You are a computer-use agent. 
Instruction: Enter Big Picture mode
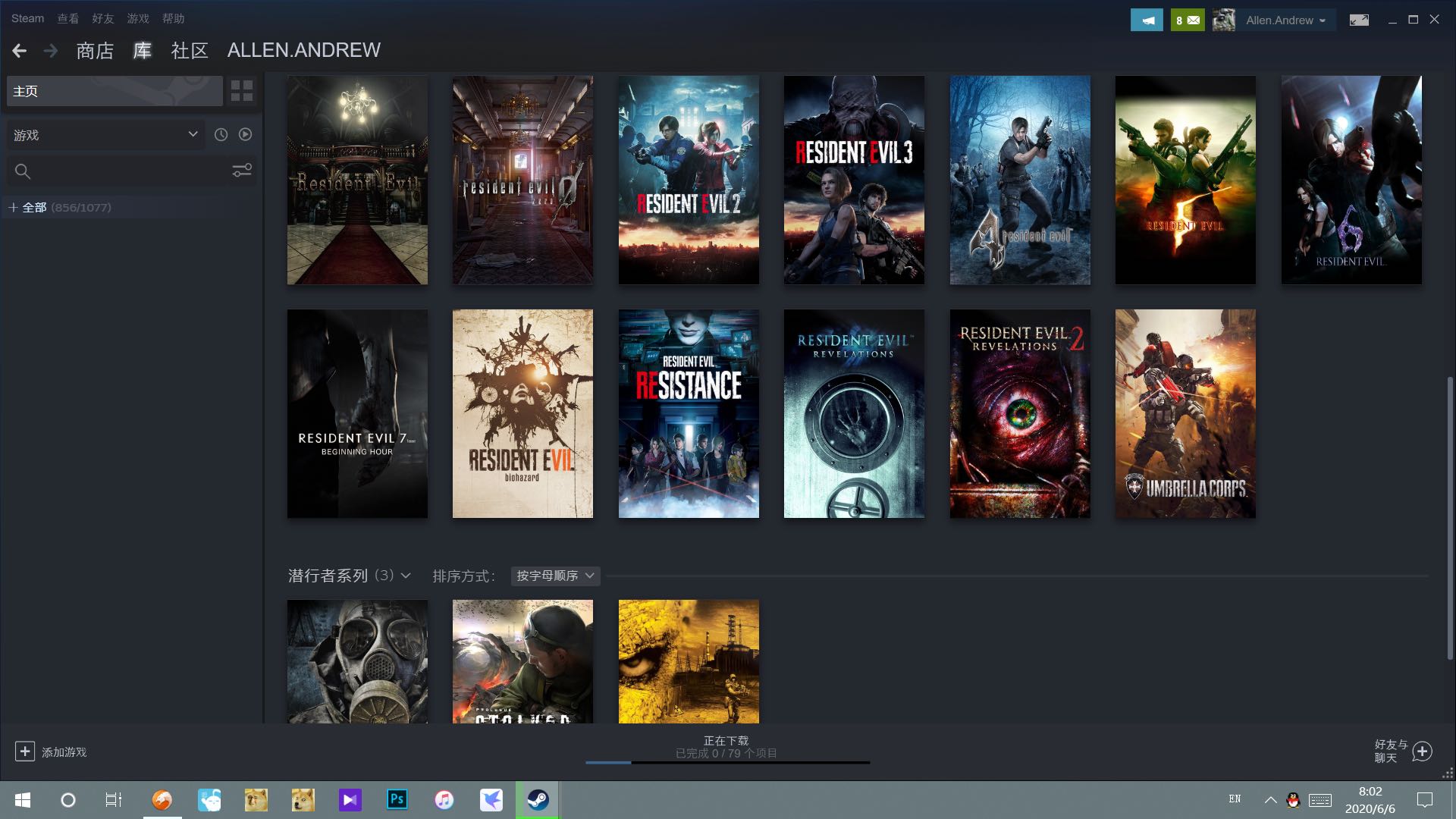1359,20
